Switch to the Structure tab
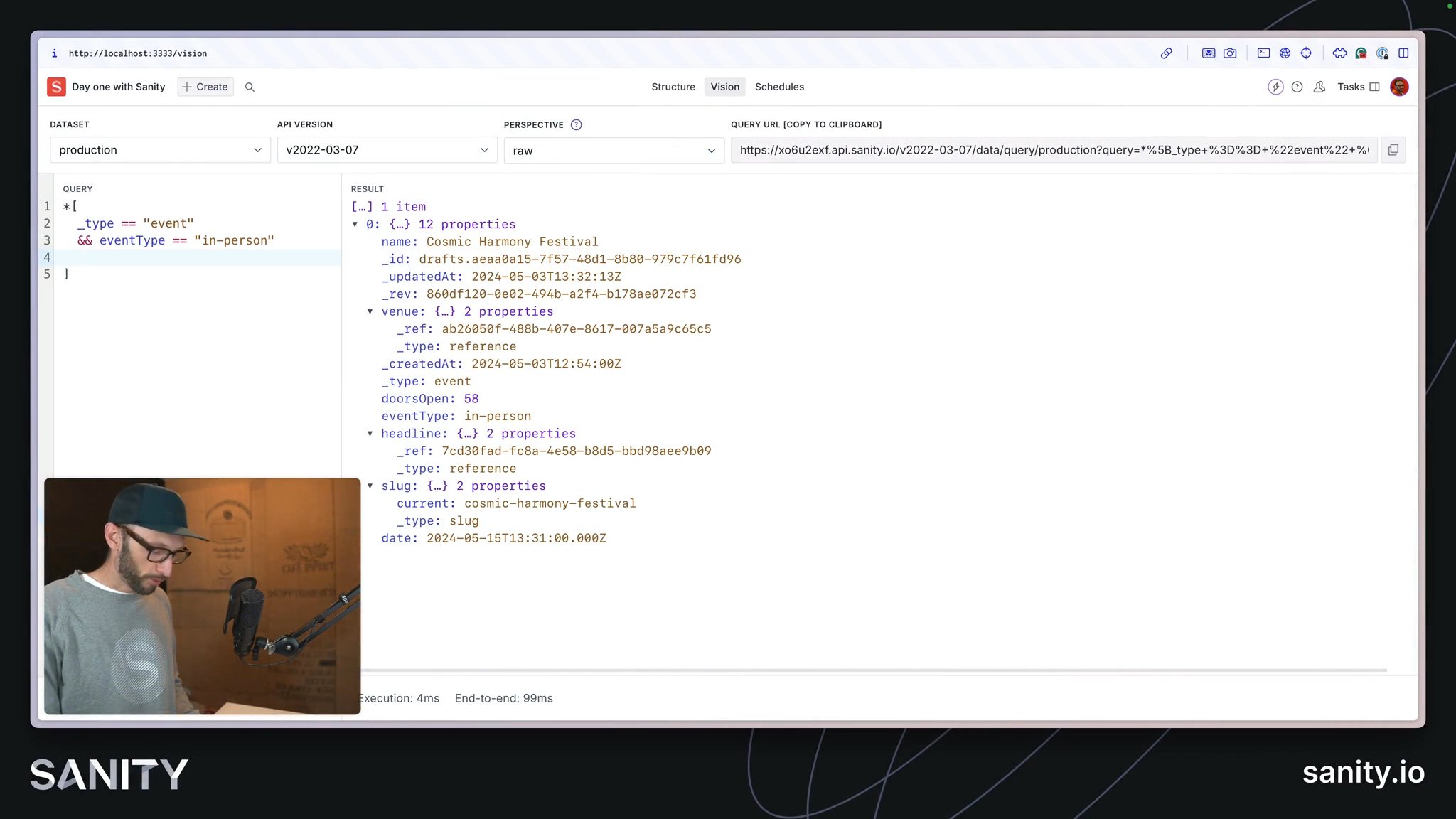Viewport: 1456px width, 819px height. tap(673, 87)
